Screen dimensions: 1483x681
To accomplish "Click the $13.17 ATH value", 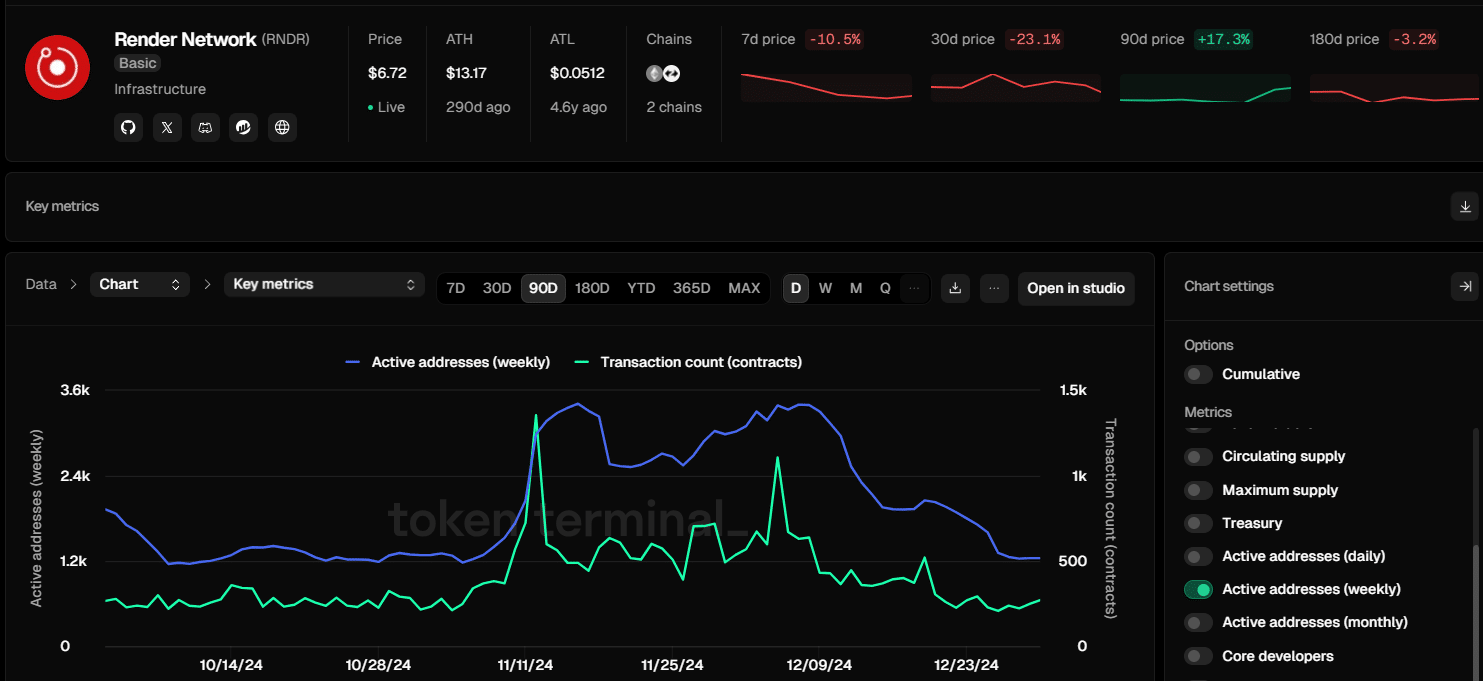I will (x=466, y=73).
